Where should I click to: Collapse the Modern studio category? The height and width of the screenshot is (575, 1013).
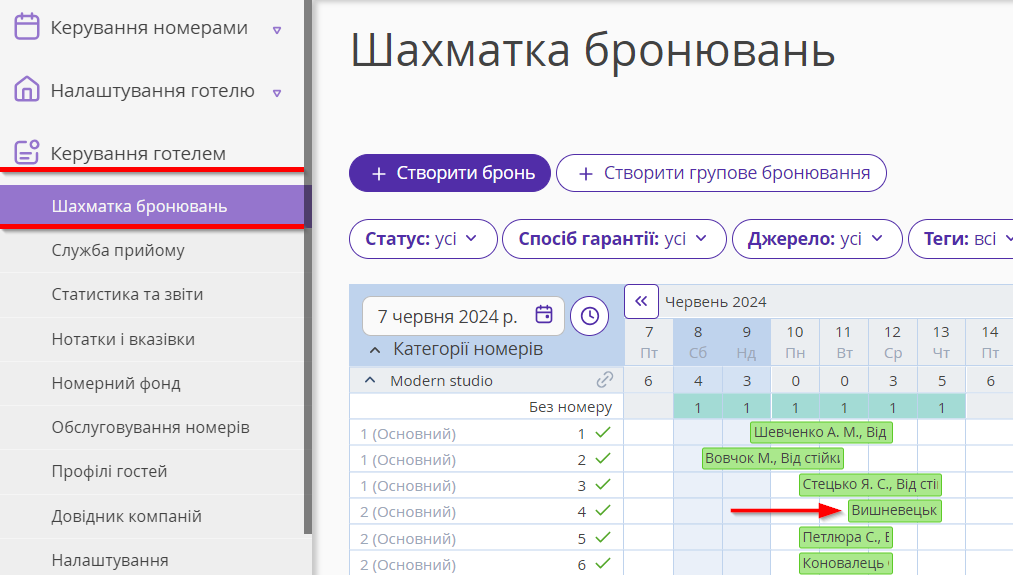(x=370, y=381)
